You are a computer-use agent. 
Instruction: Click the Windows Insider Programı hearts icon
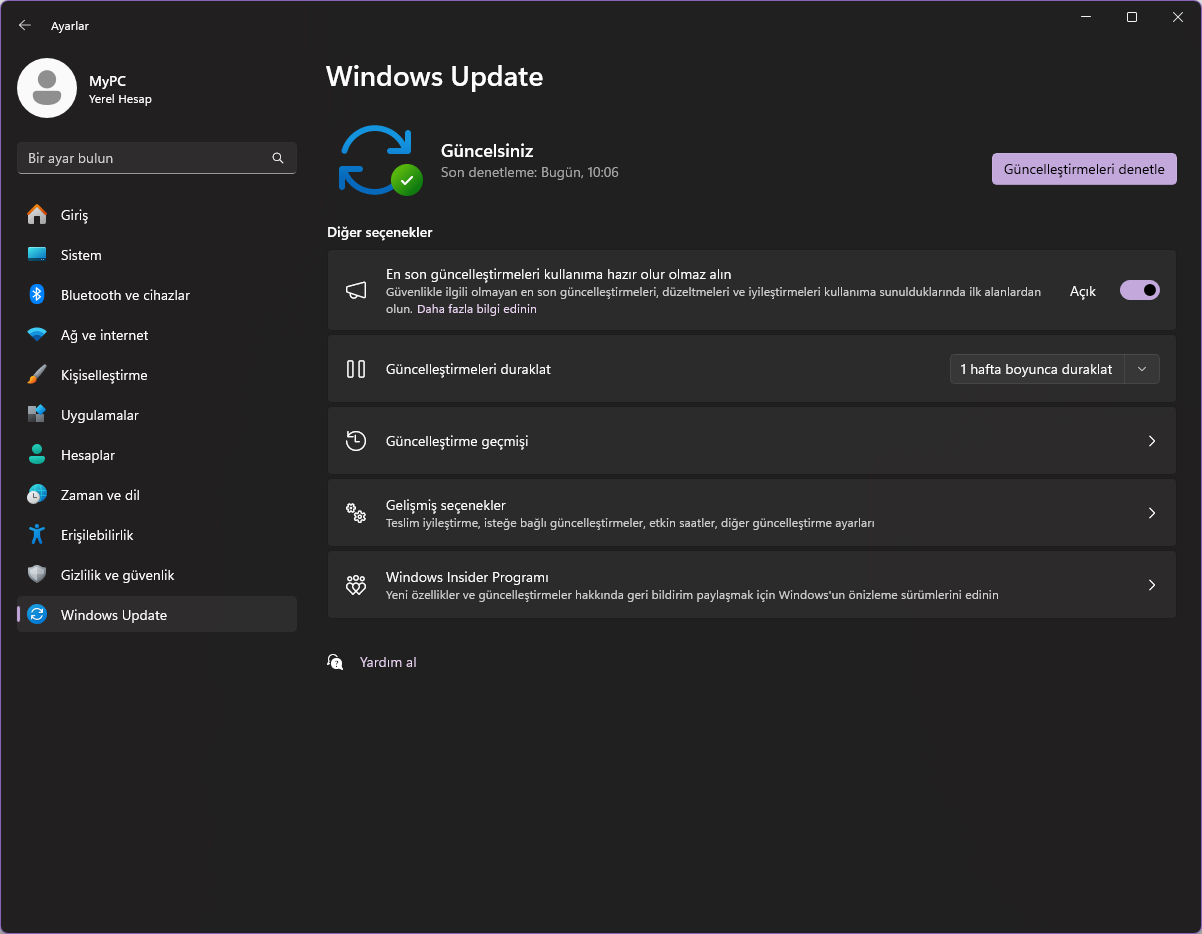356,585
